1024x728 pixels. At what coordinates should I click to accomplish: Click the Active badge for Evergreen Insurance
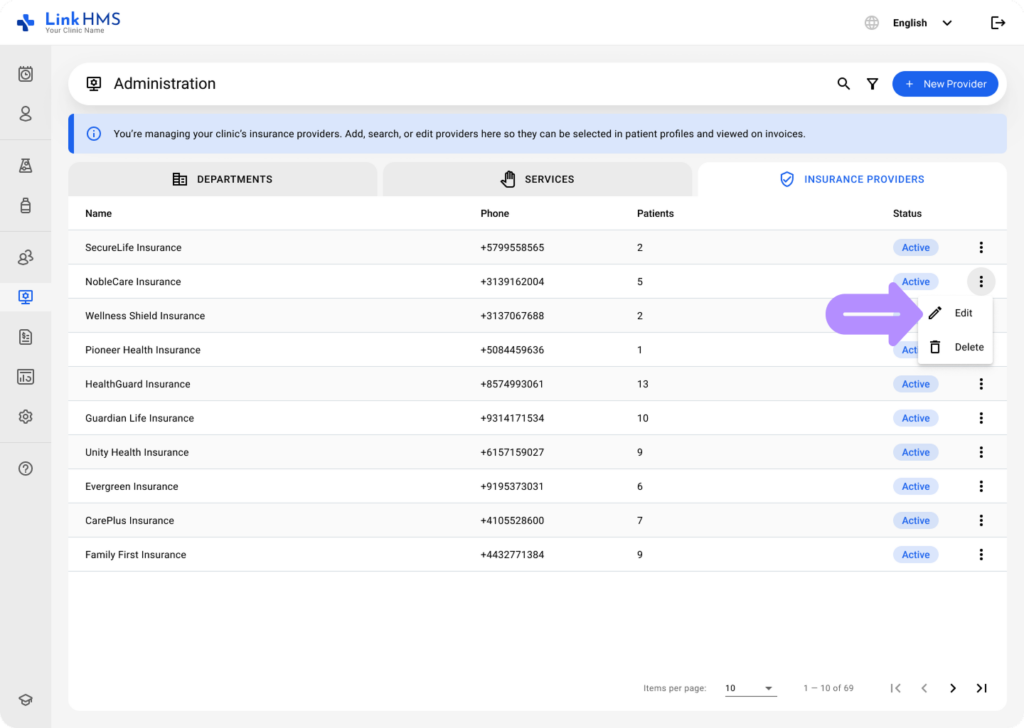coord(916,486)
